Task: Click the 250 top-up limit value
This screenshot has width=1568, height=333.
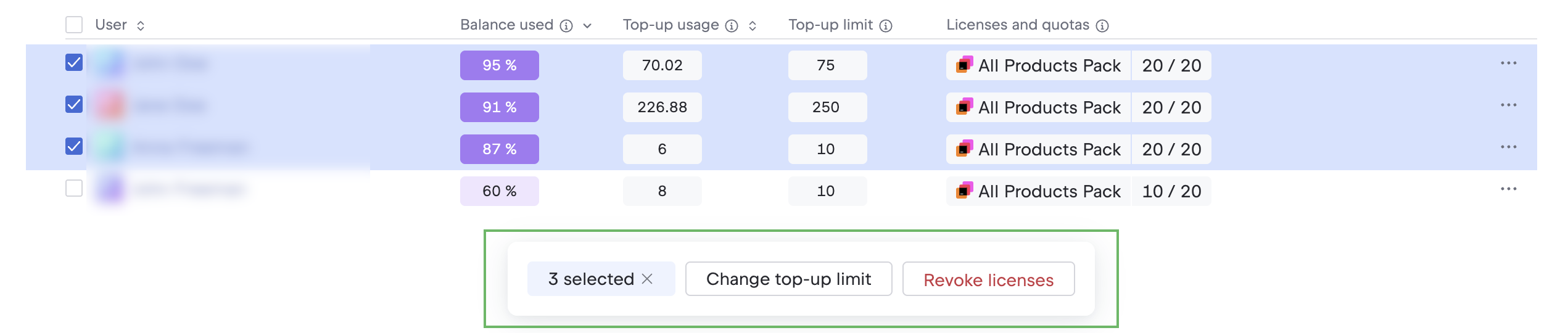Action: click(x=827, y=107)
